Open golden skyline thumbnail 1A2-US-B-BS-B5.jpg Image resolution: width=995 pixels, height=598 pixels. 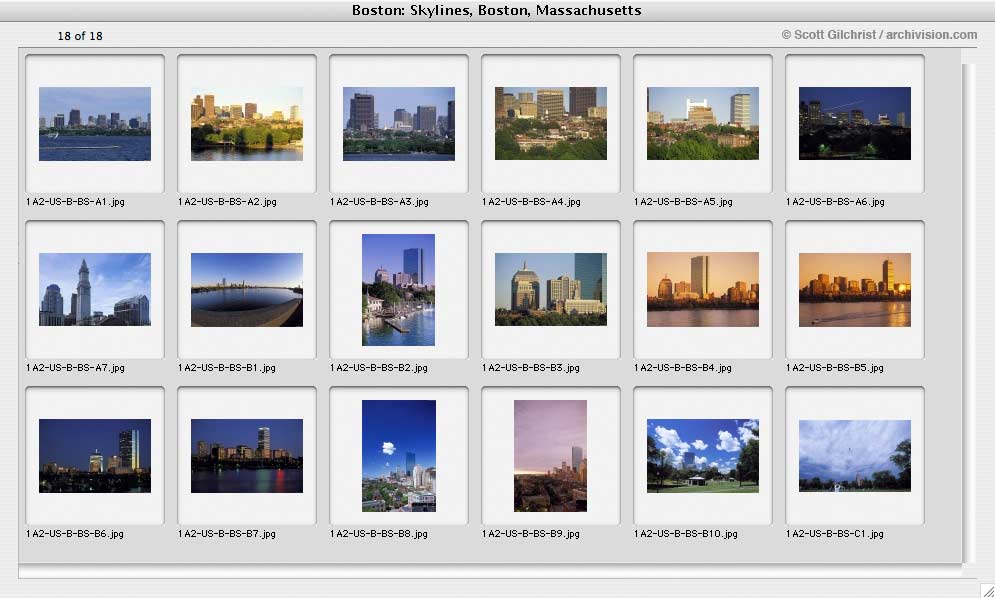[x=855, y=289]
